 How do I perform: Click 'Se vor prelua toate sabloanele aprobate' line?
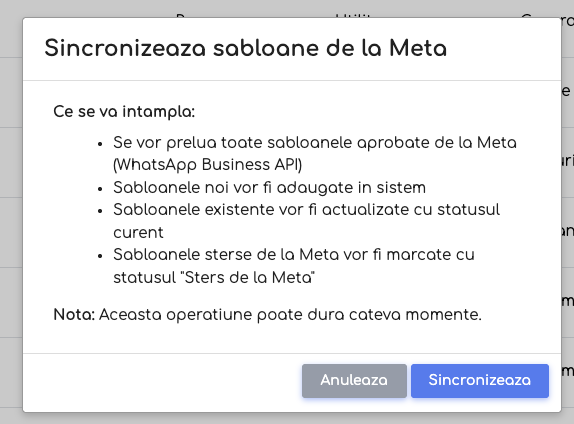(315, 142)
